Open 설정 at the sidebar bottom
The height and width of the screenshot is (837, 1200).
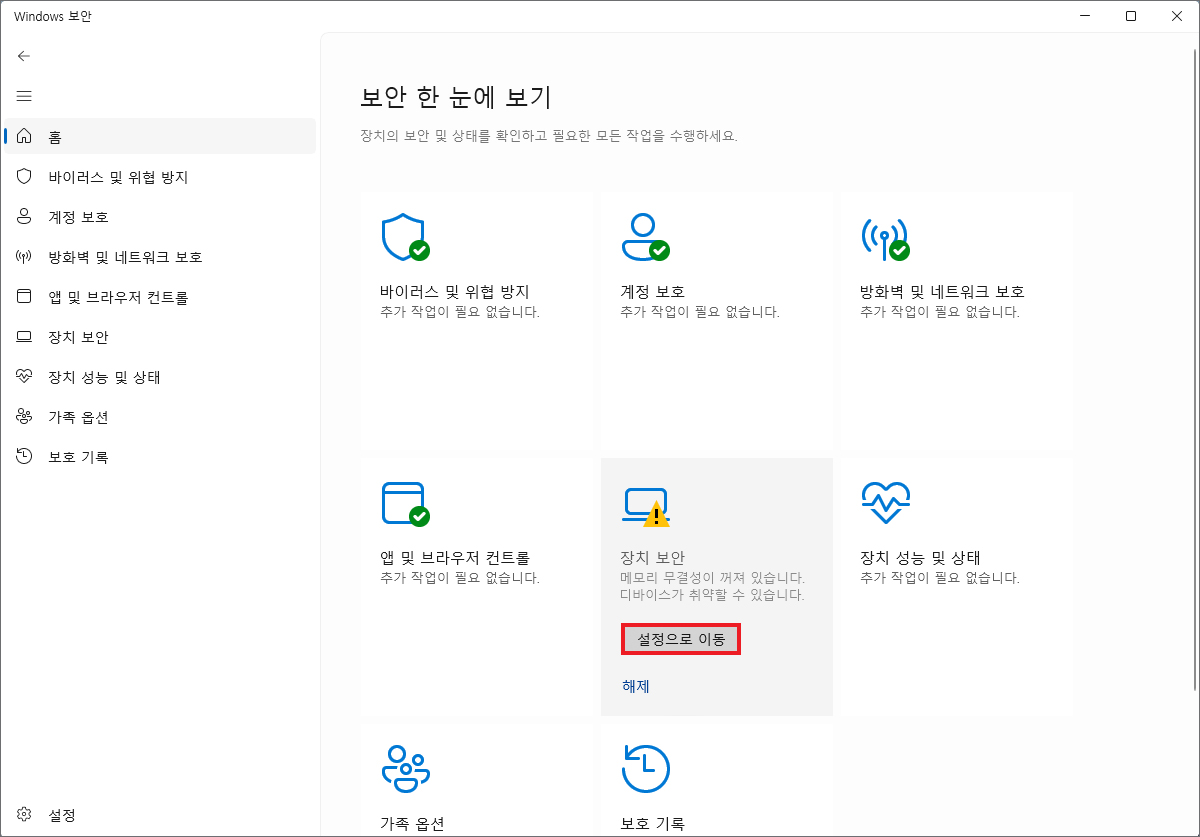(160, 815)
